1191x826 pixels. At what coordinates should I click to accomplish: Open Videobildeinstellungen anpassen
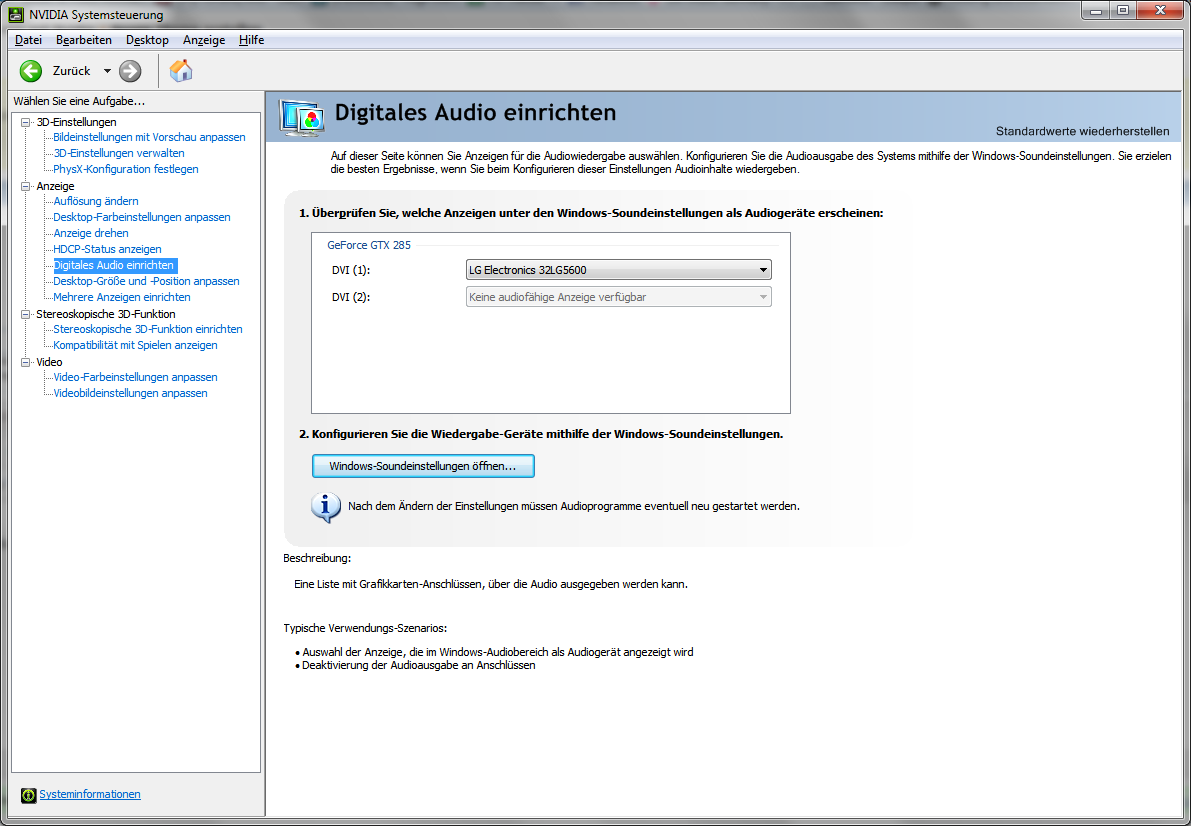click(x=130, y=392)
